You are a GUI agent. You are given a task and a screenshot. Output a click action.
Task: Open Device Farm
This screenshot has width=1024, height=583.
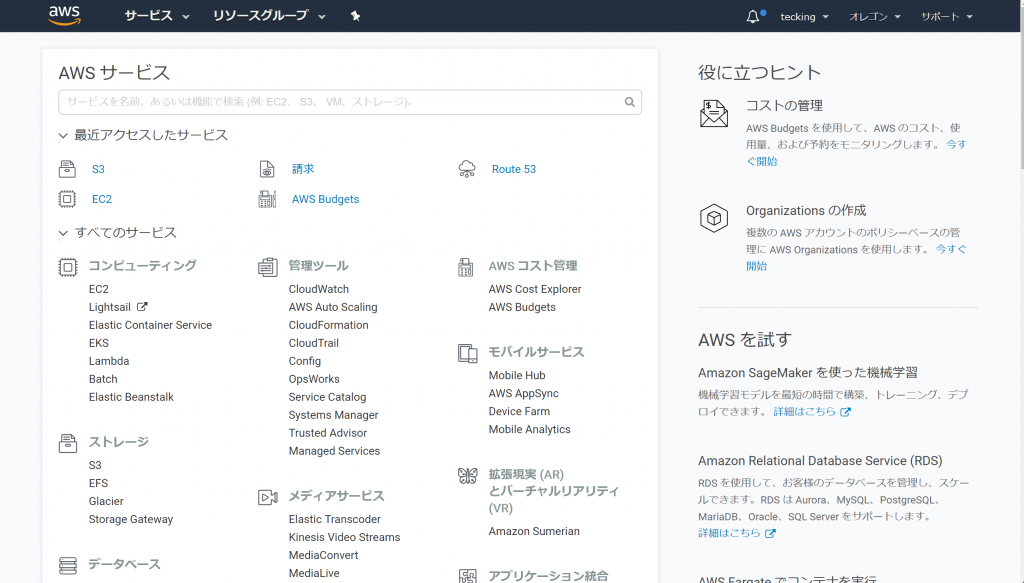tap(519, 411)
